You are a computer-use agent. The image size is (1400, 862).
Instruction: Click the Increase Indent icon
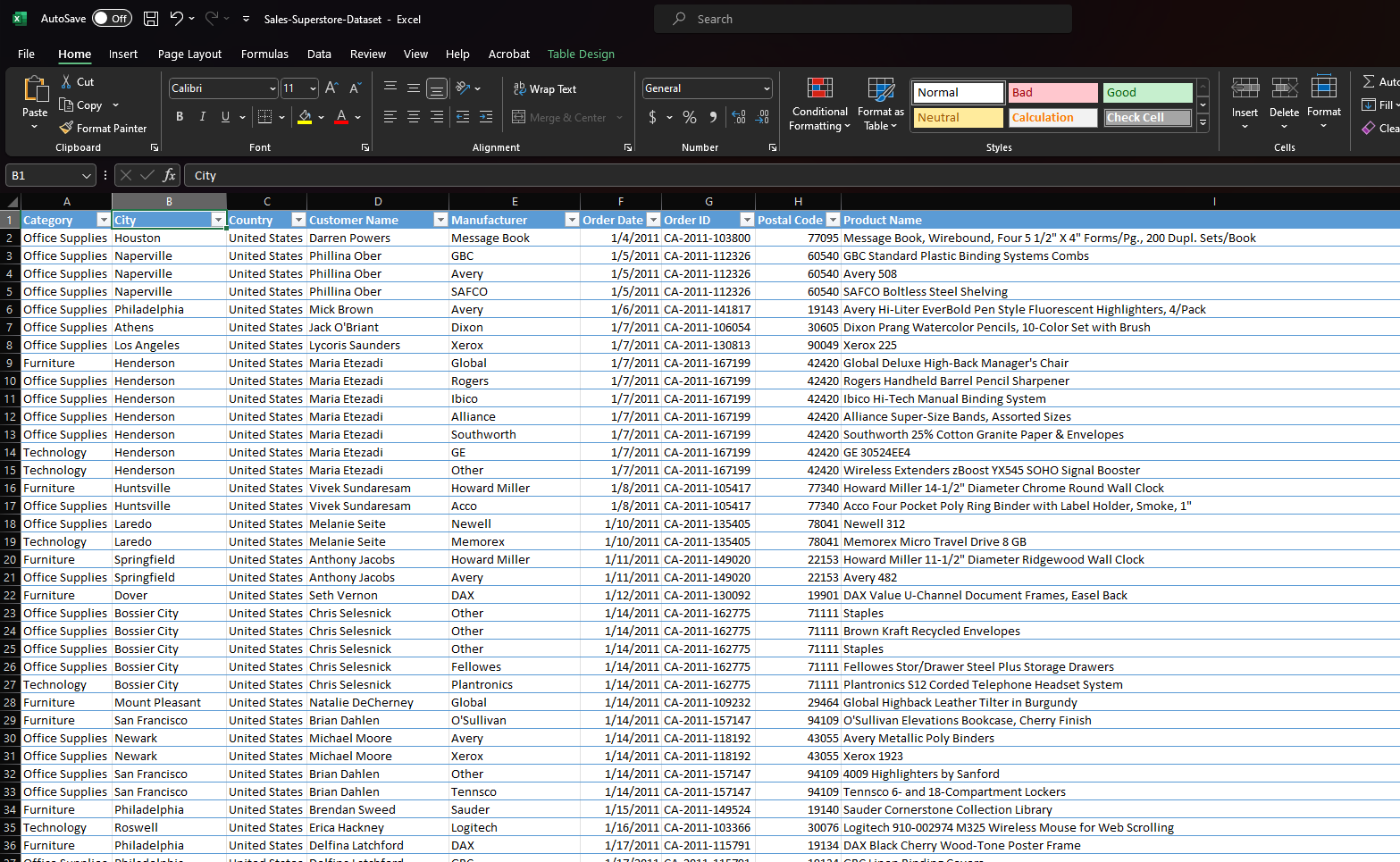tap(486, 117)
